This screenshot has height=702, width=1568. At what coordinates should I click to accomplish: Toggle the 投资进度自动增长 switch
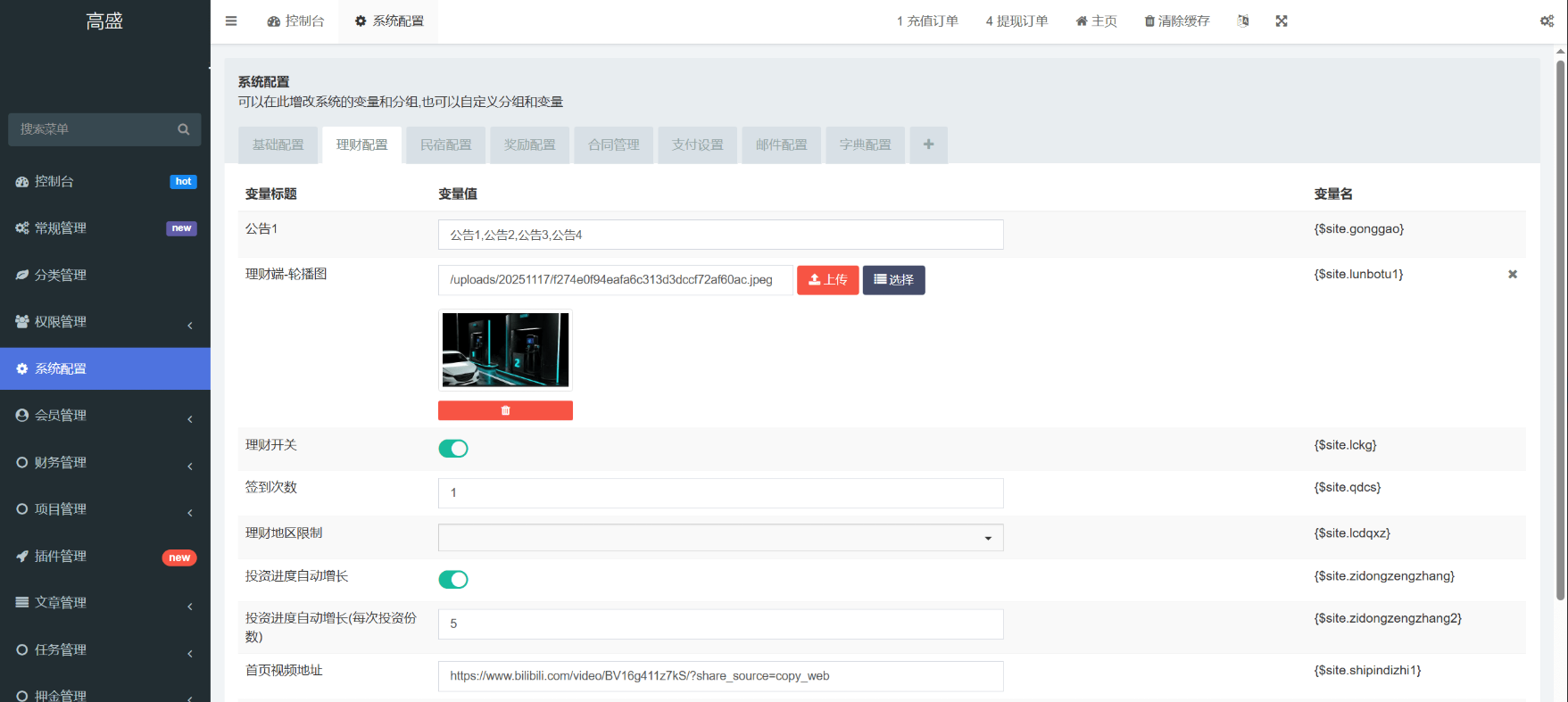[x=453, y=580]
